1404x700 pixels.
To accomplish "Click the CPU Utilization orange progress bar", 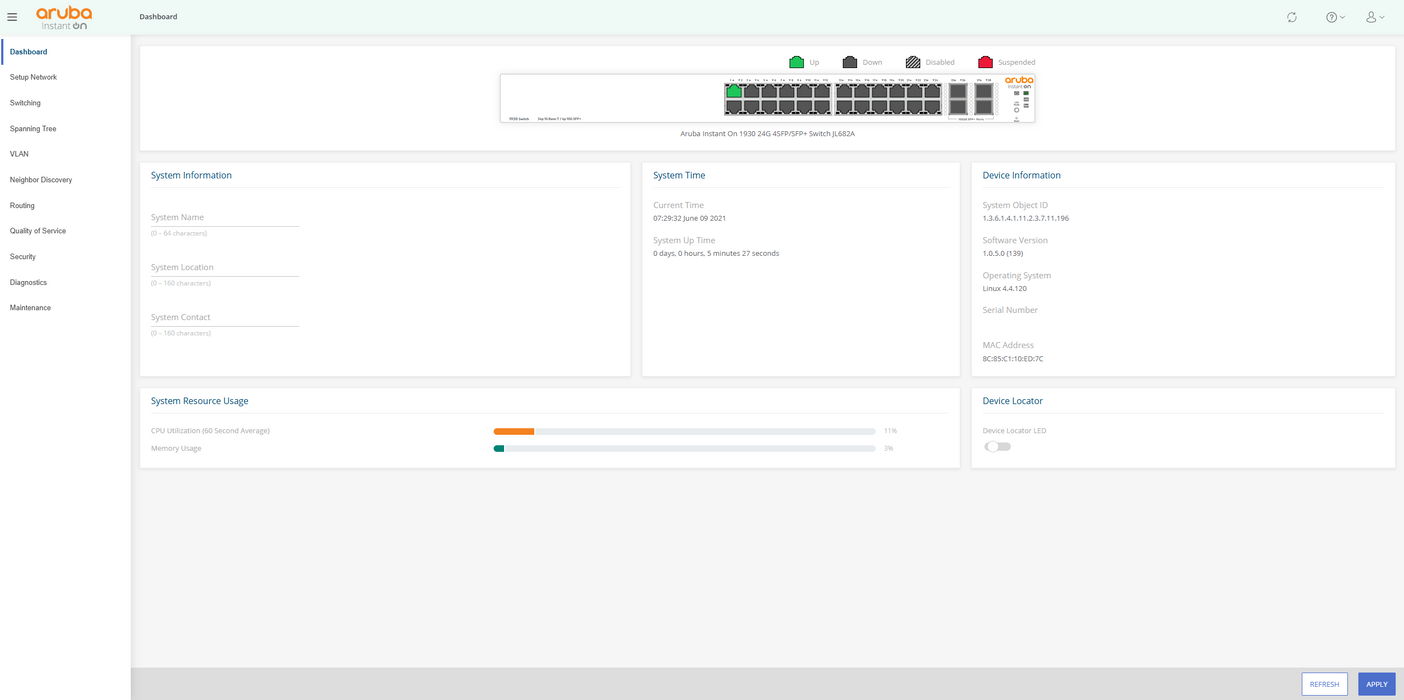I will click(x=514, y=431).
